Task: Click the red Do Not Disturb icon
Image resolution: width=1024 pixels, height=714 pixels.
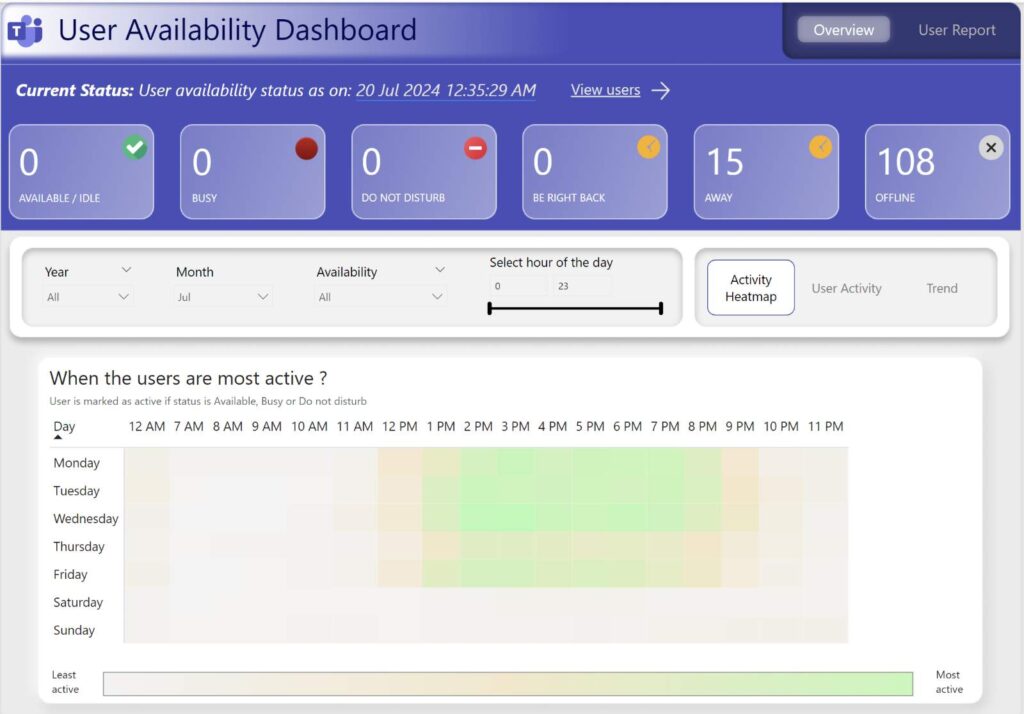Action: tap(475, 148)
